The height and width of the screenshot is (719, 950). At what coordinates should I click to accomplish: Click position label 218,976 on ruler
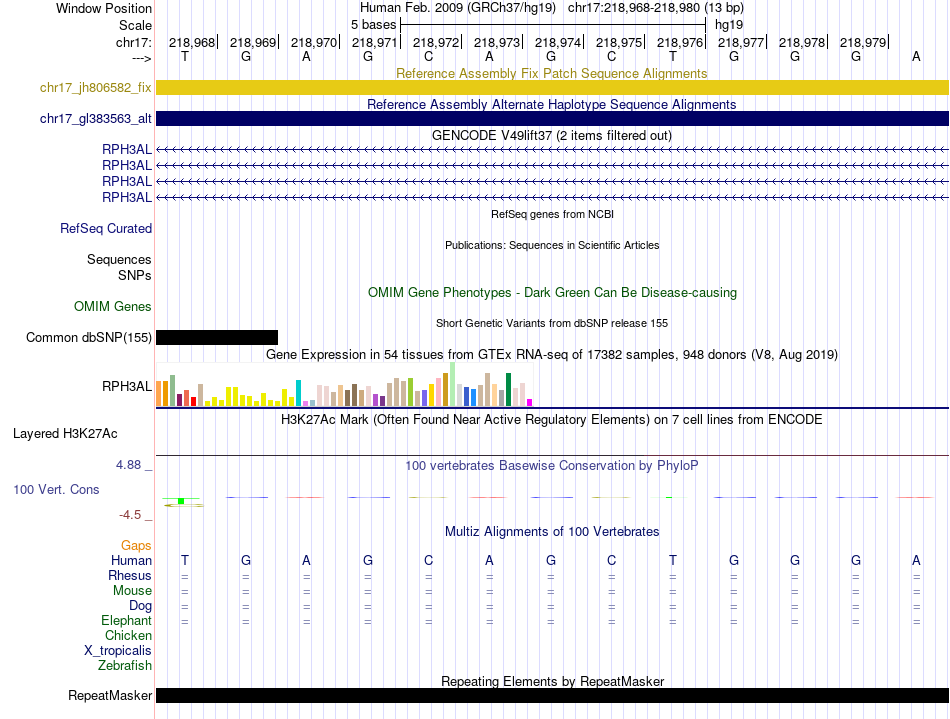click(680, 42)
